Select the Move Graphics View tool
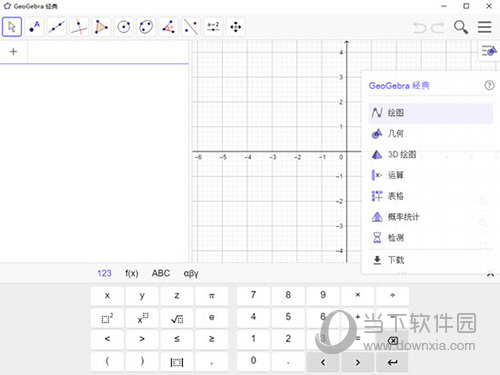This screenshot has height=375, width=500. [236, 27]
